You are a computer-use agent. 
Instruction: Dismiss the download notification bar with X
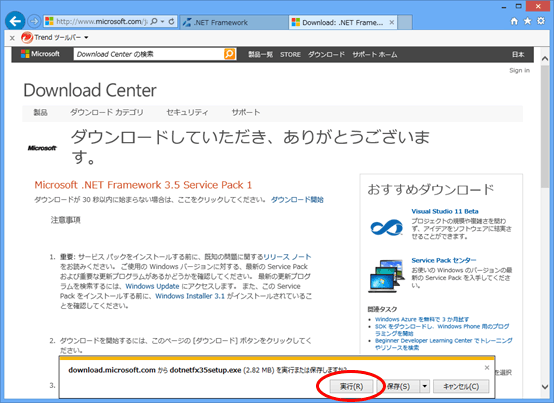pyautogui.click(x=487, y=368)
